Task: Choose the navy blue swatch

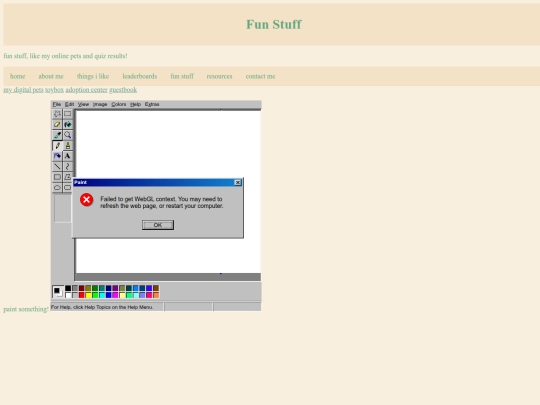Action: pos(108,288)
